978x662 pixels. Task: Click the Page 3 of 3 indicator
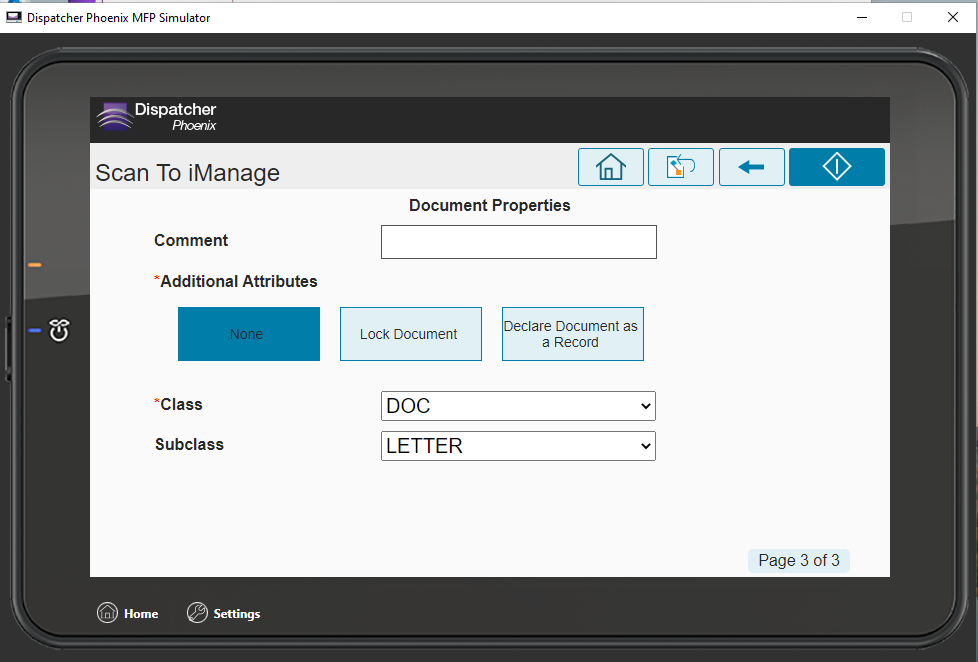(x=798, y=560)
